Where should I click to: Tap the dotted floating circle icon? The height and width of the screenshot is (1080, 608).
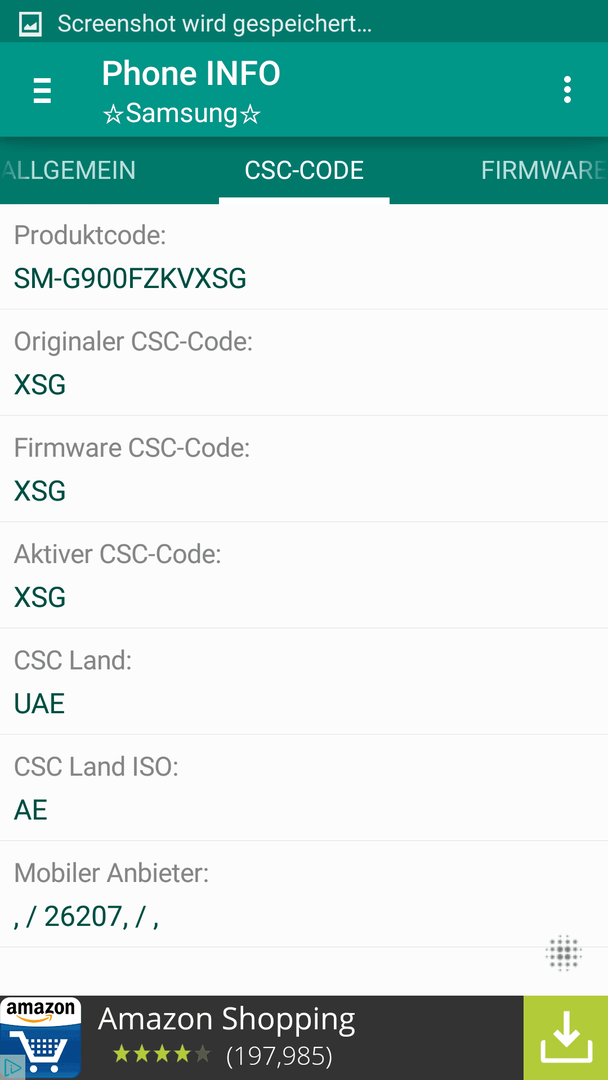click(564, 954)
